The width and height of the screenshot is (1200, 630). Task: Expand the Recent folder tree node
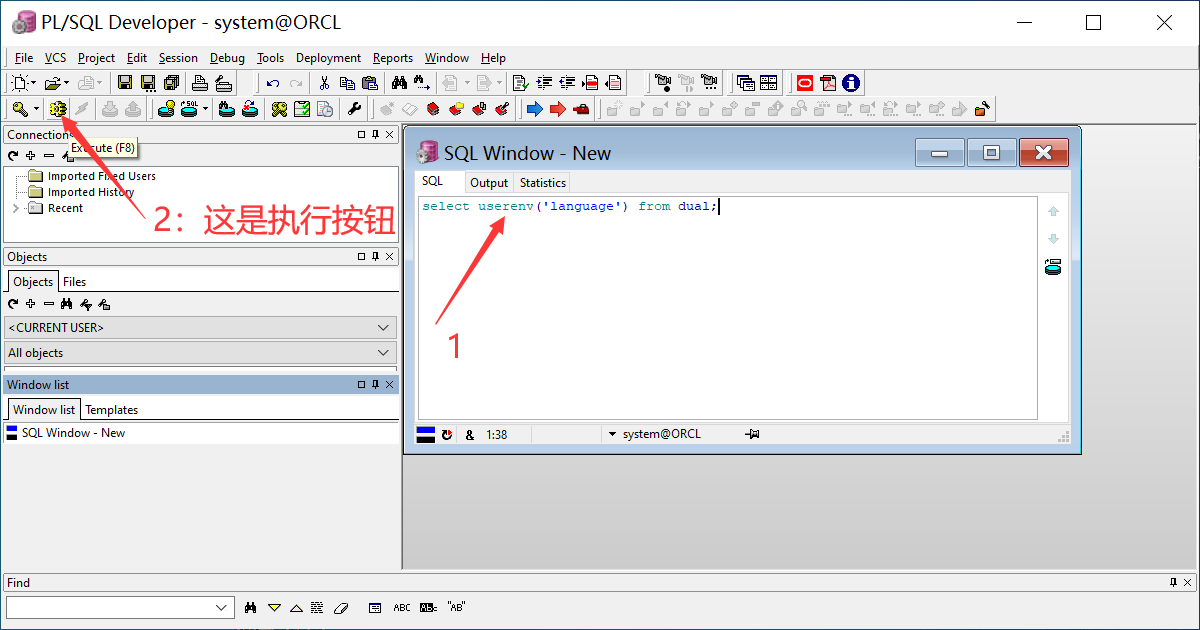pyautogui.click(x=15, y=208)
